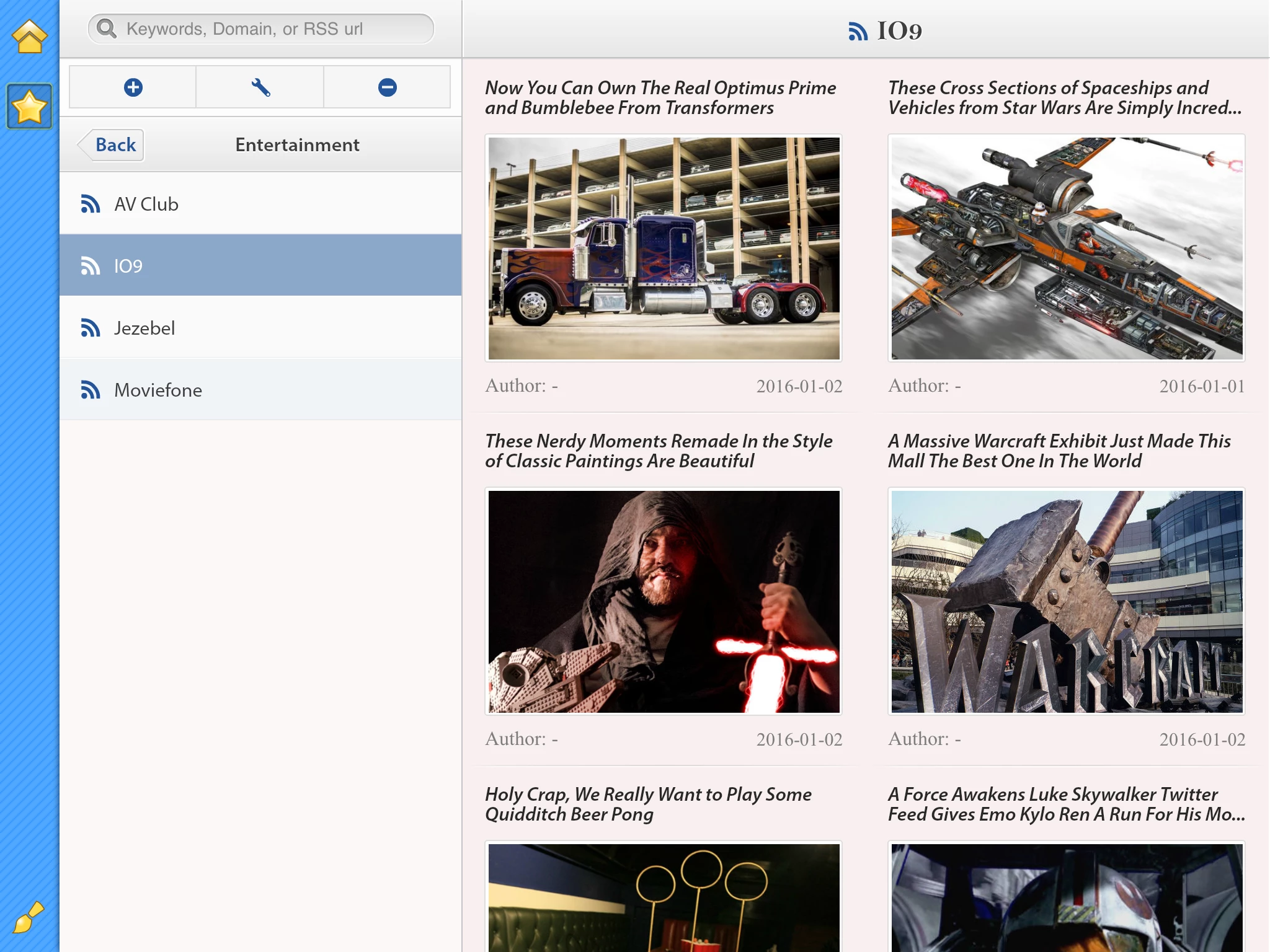Click the RSS icon beside IO9 header

(858, 31)
